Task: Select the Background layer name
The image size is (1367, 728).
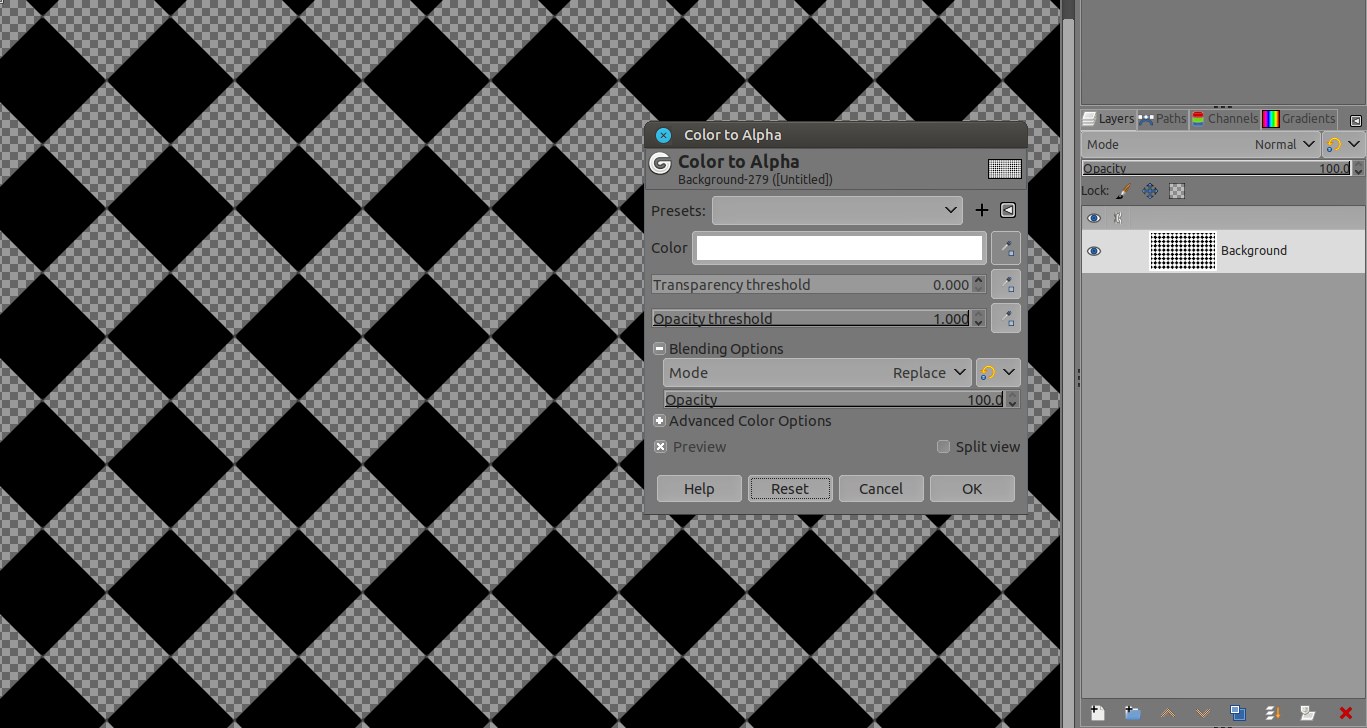Action: 1253,251
